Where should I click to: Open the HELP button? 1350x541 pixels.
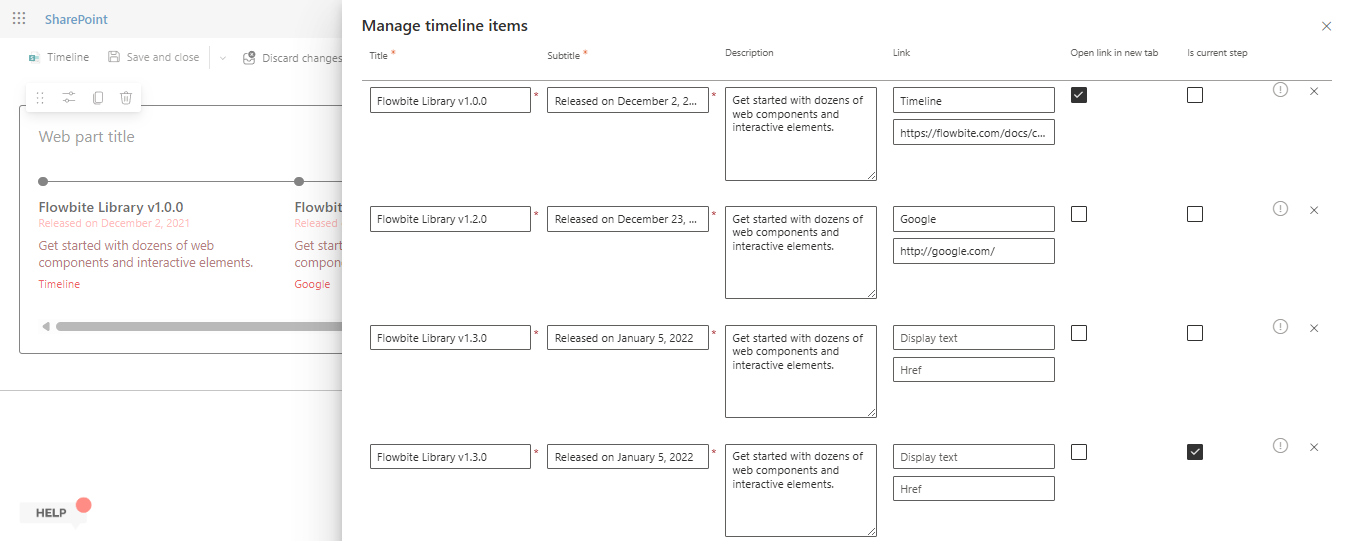[x=52, y=513]
